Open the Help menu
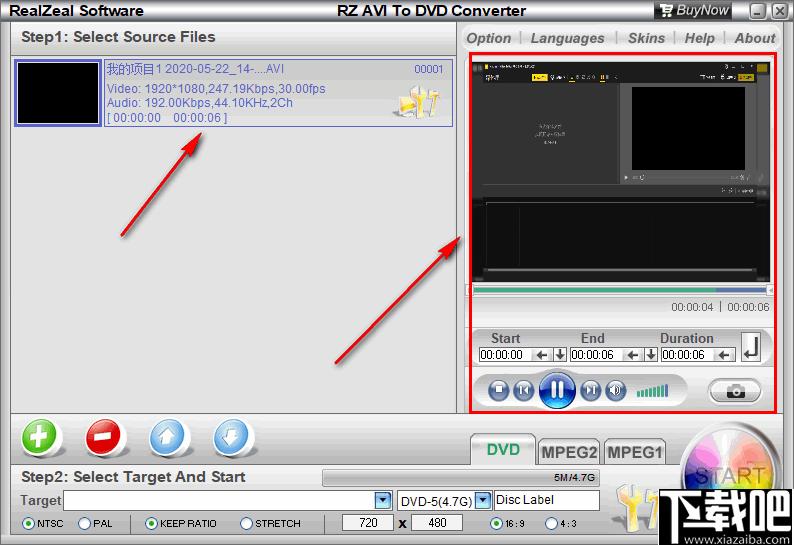 pos(699,38)
